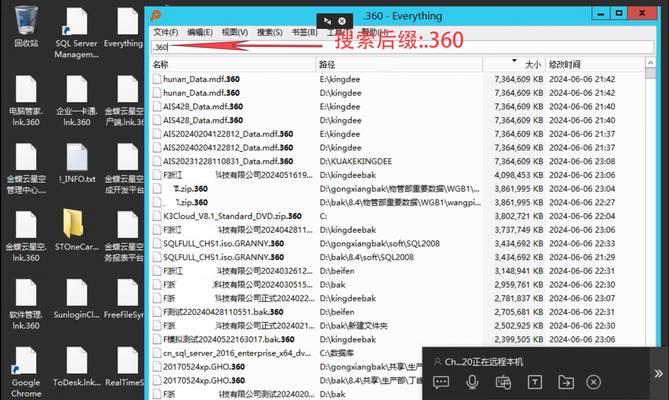
Task: Open chat message icon in remote session bar
Action: click(x=441, y=382)
